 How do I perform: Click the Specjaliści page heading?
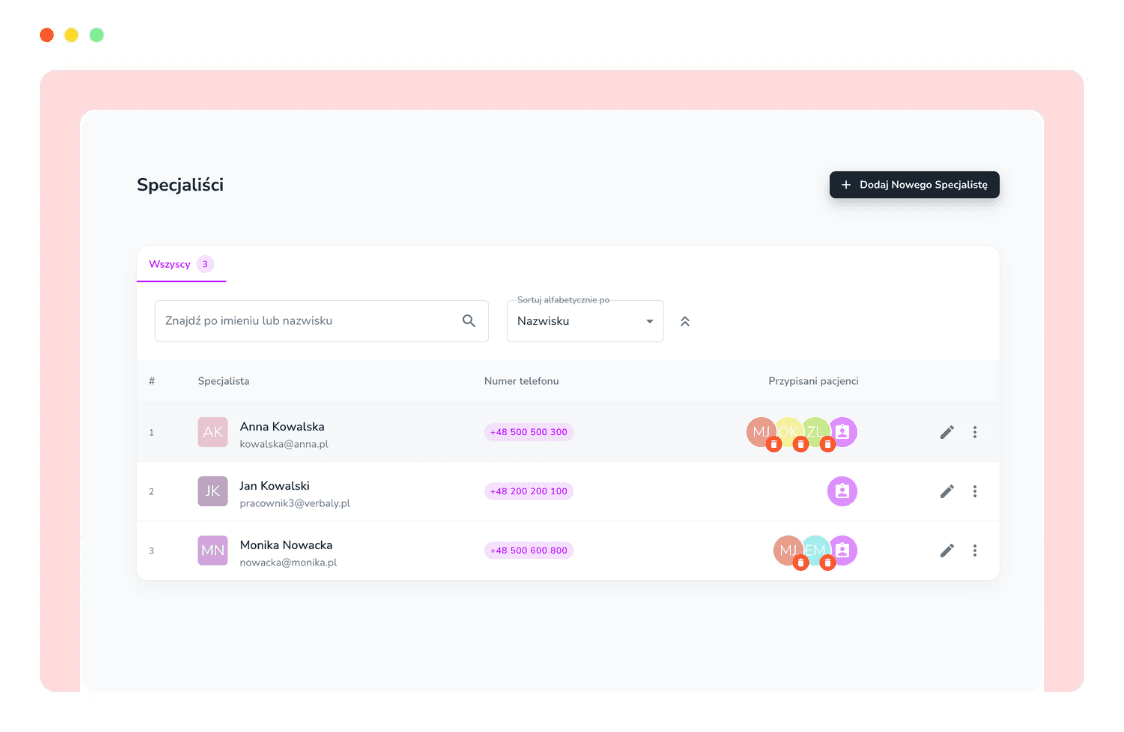point(180,185)
